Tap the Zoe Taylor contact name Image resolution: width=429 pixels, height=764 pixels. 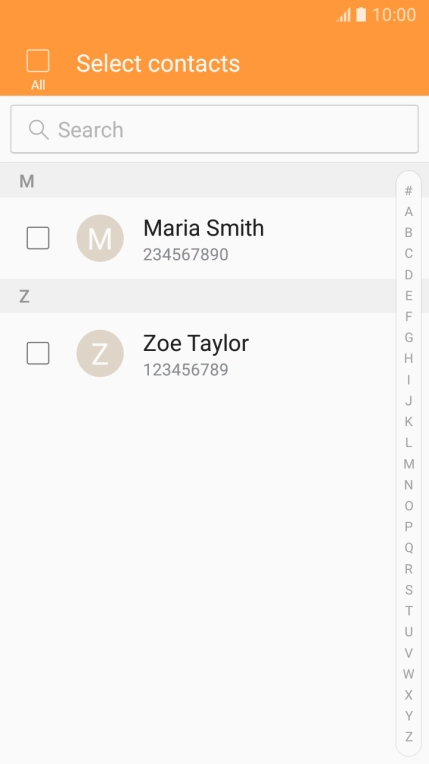tap(196, 344)
